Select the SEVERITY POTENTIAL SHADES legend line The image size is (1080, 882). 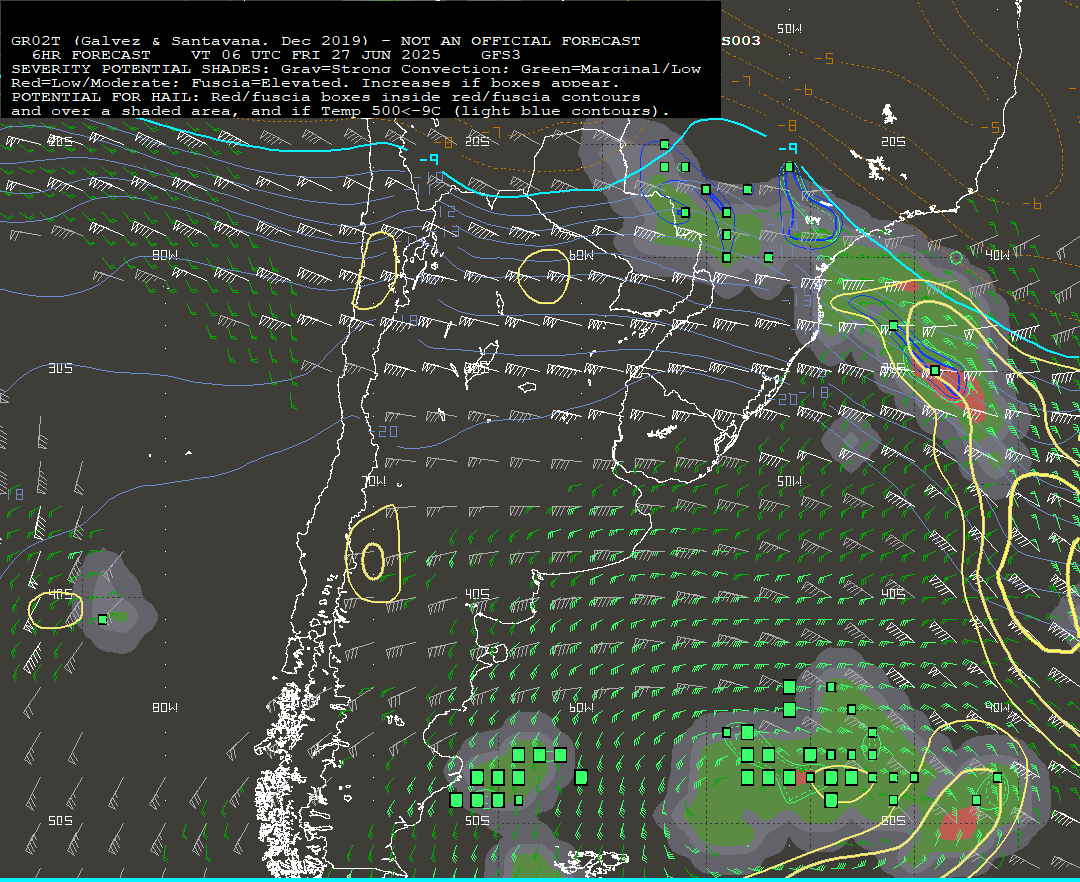pyautogui.click(x=355, y=69)
